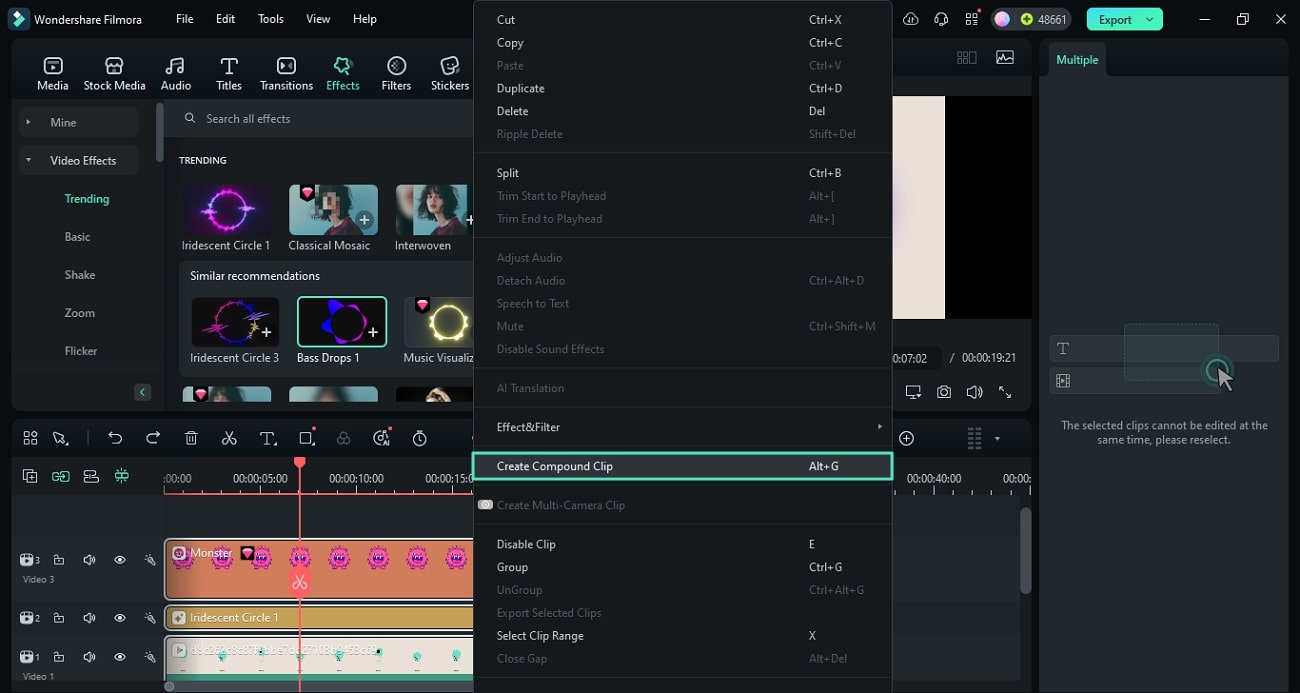The width and height of the screenshot is (1300, 693).
Task: Switch to the Multiple tab
Action: pyautogui.click(x=1077, y=59)
